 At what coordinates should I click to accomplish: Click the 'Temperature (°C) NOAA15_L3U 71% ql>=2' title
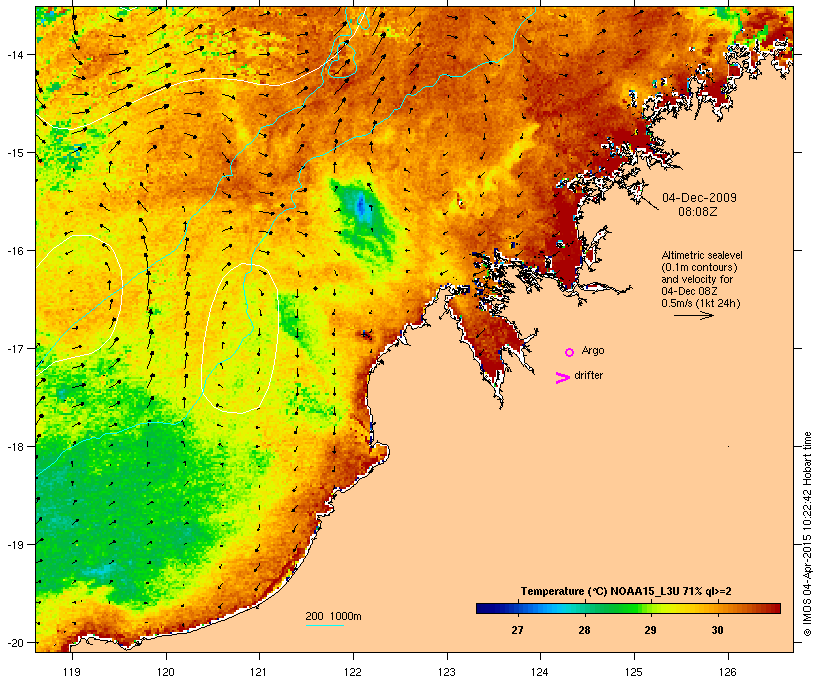click(x=626, y=591)
